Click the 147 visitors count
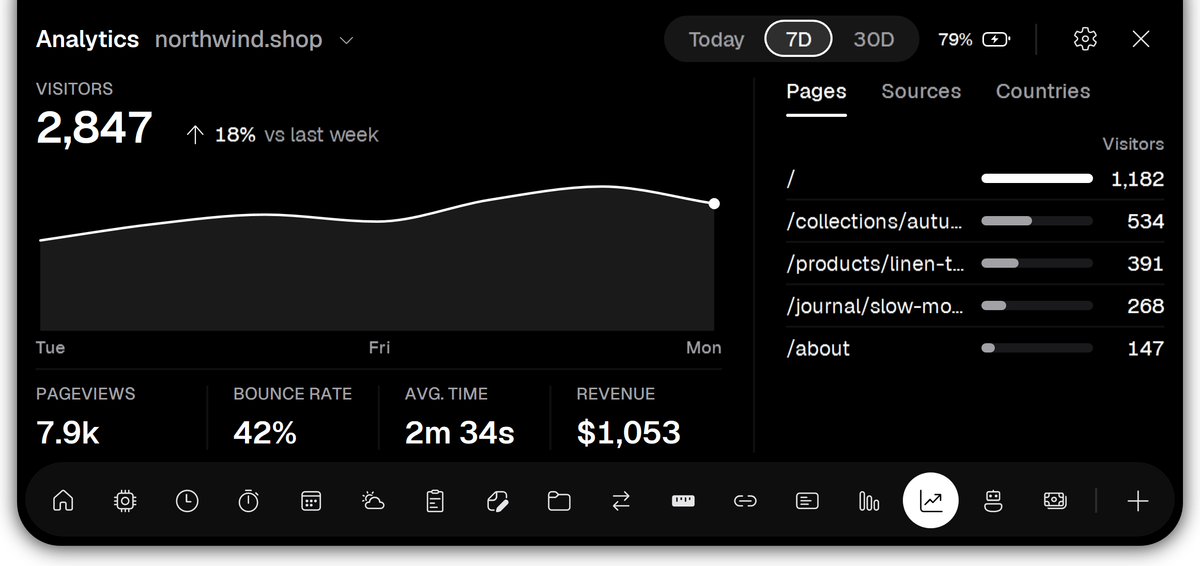1200x566 pixels. (1146, 348)
